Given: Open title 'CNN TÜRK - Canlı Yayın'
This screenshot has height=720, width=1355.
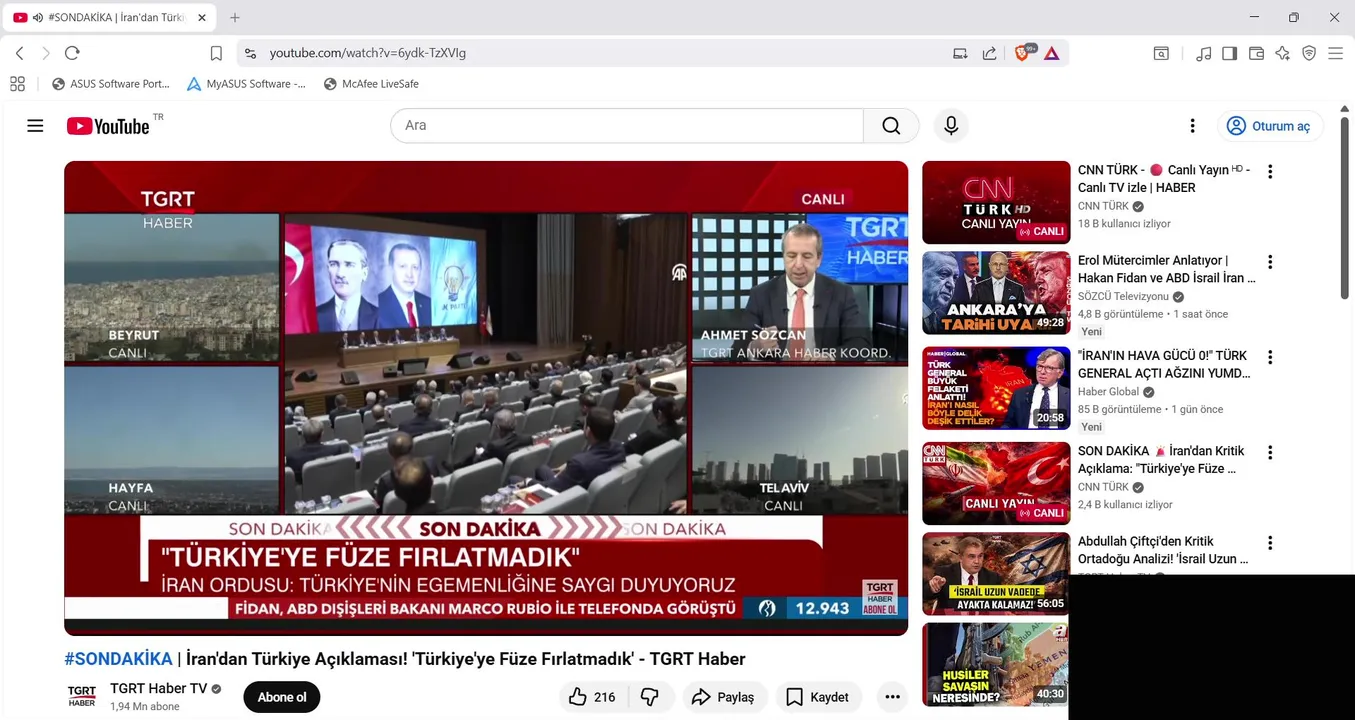Looking at the screenshot, I should click(1164, 179).
